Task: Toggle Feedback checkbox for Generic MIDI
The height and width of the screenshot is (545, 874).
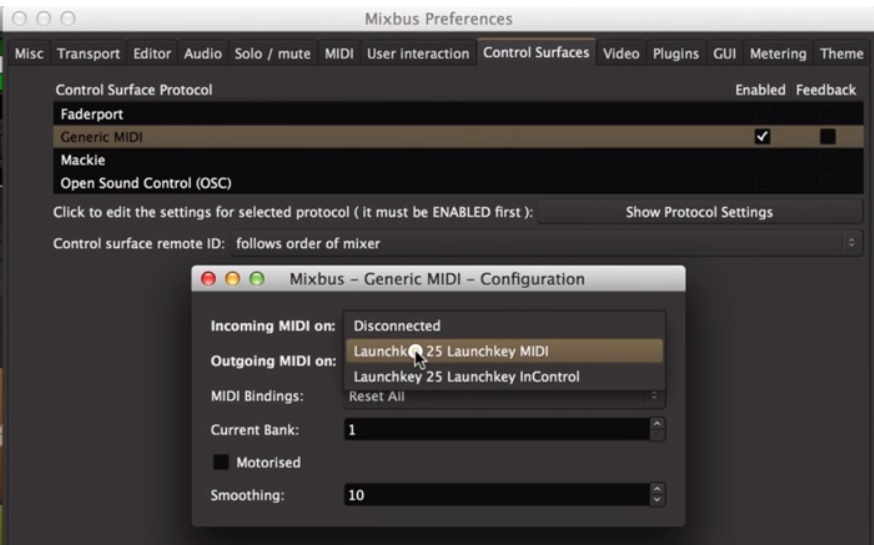Action: point(828,137)
